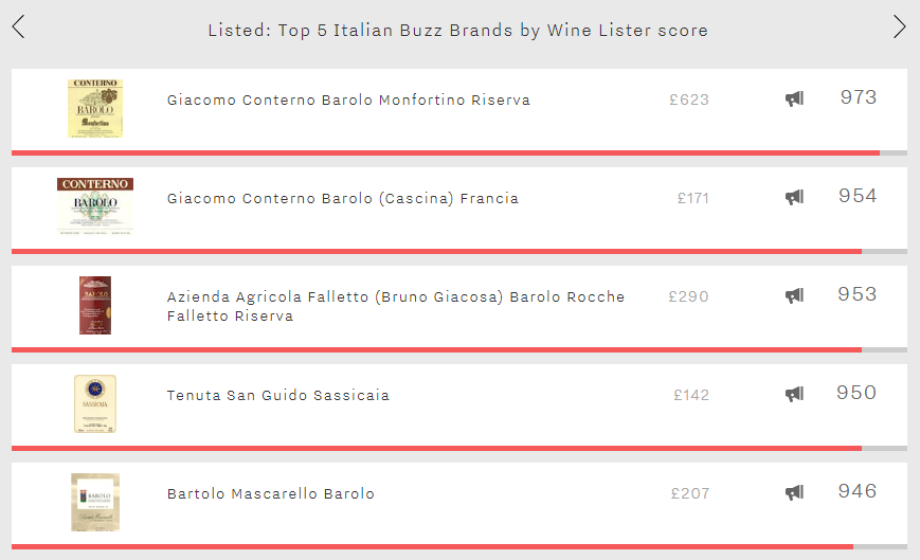
Task: Click megaphone buzz icon for Cascina Francia
Action: click(794, 197)
